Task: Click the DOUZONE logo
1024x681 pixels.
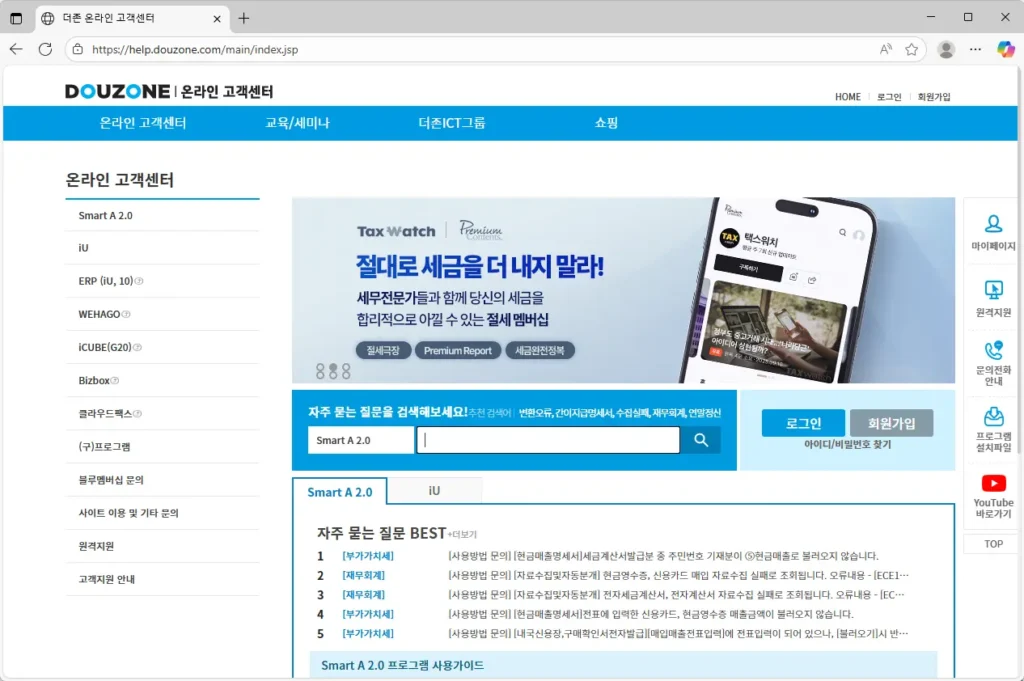Action: (x=118, y=91)
